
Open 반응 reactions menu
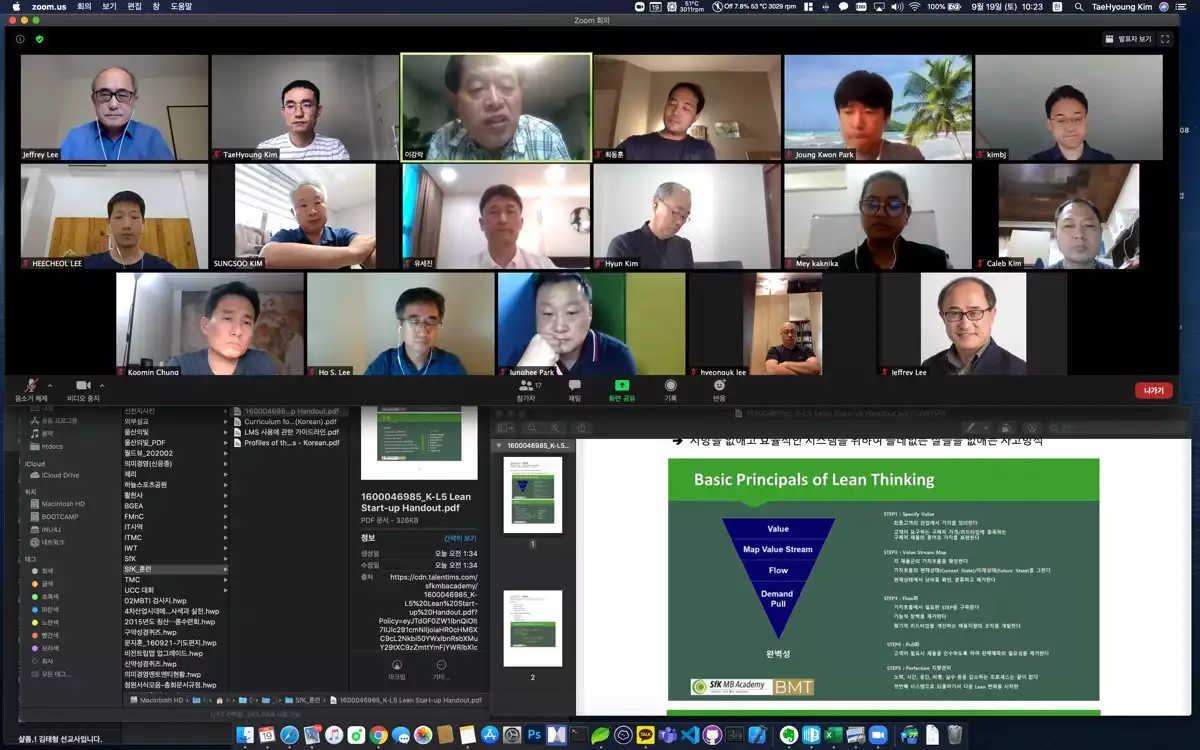coord(719,389)
